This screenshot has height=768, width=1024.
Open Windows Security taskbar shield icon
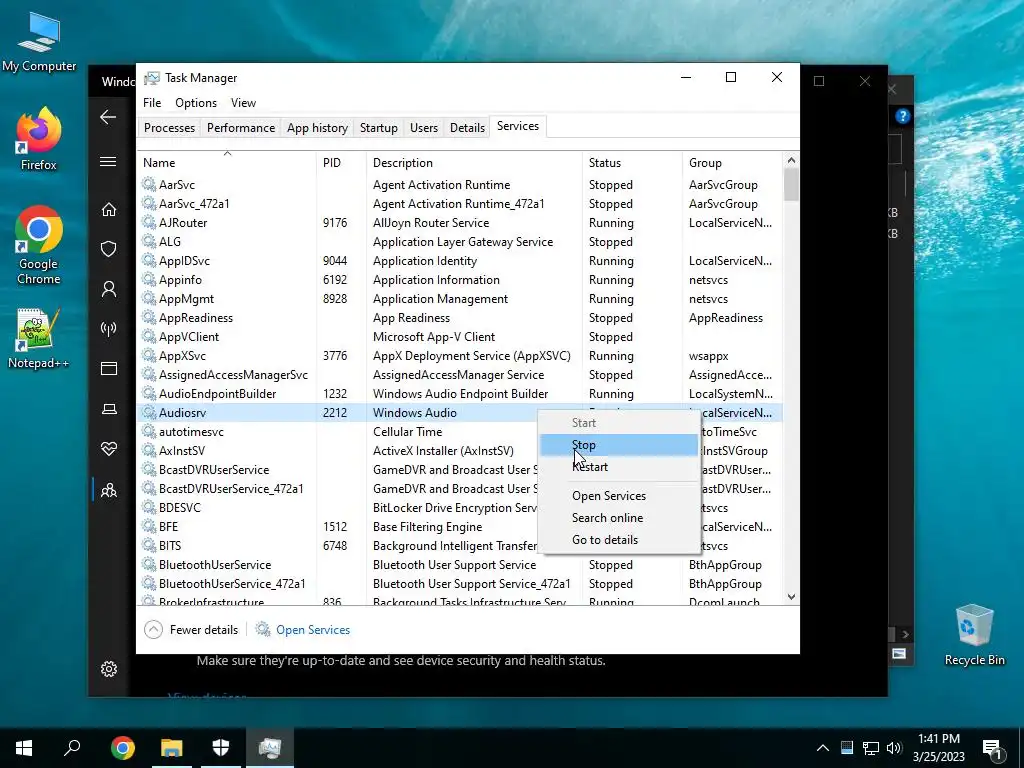221,748
